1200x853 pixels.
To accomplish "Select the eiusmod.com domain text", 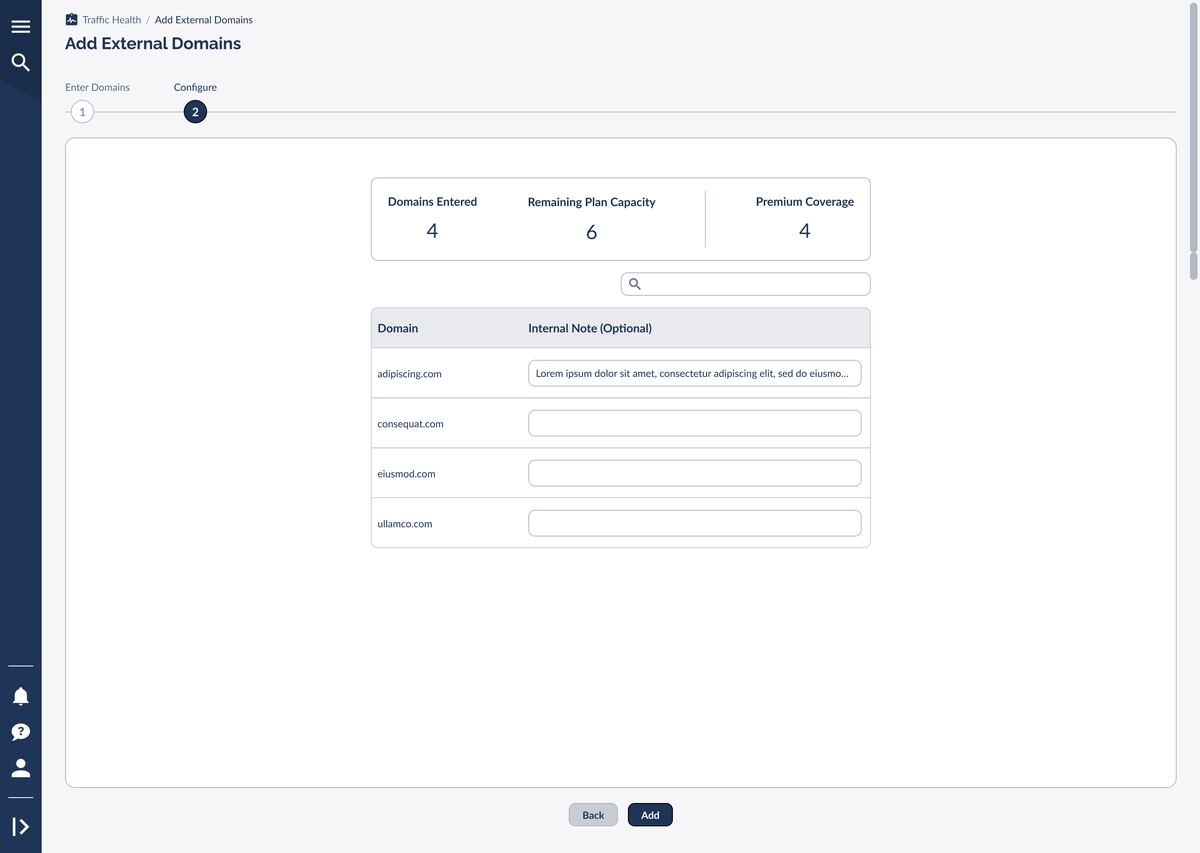I will tap(406, 474).
